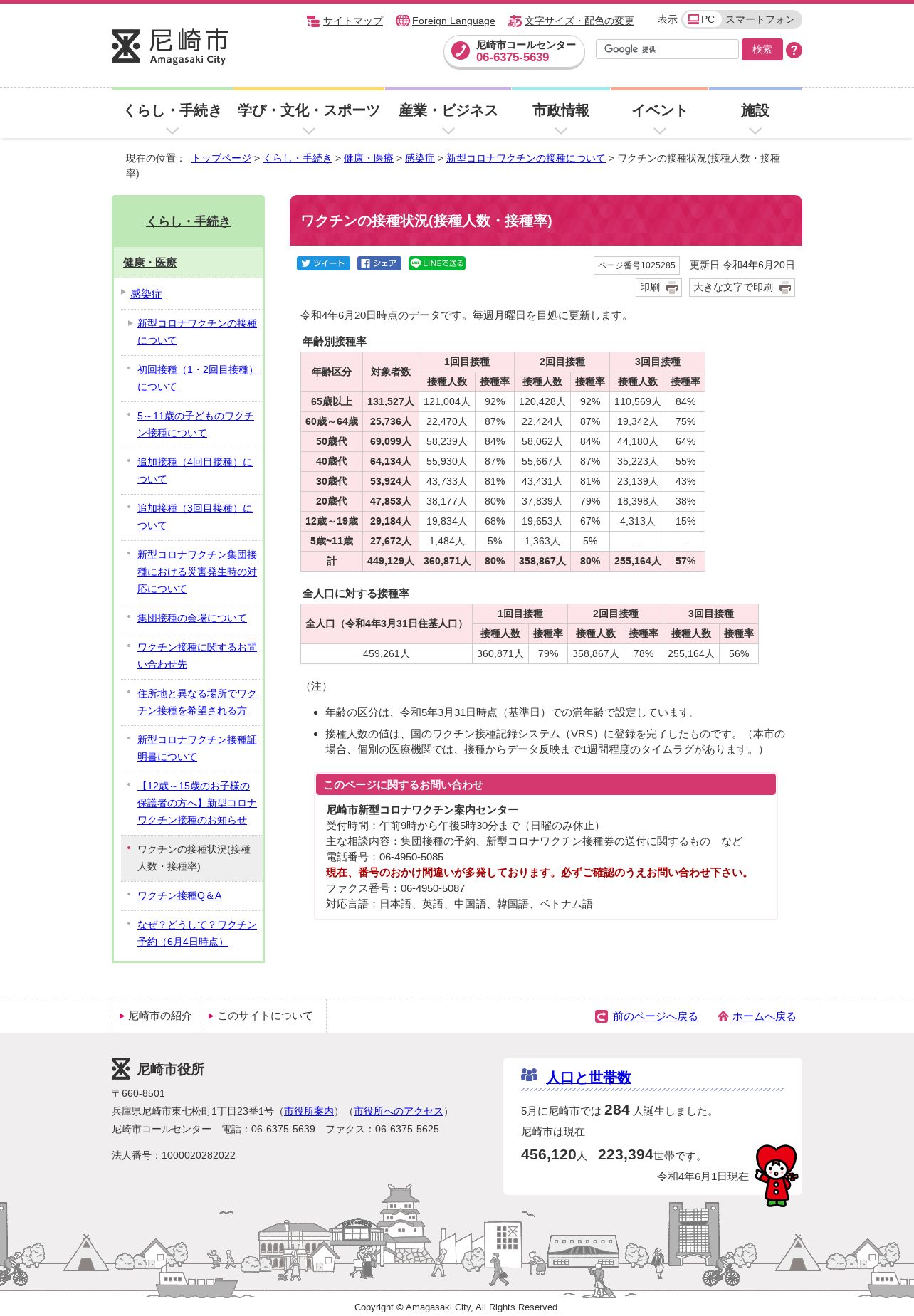914x1316 pixels.
Task: Click the 検索 search button
Action: coord(762,49)
